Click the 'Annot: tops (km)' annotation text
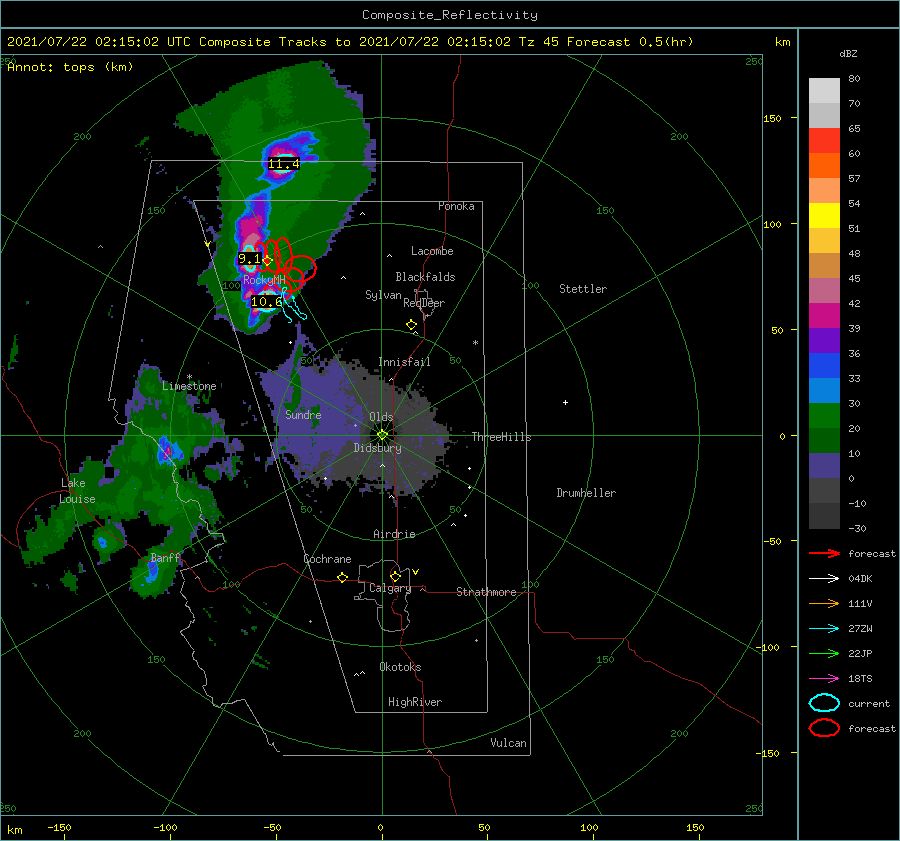 pos(70,67)
